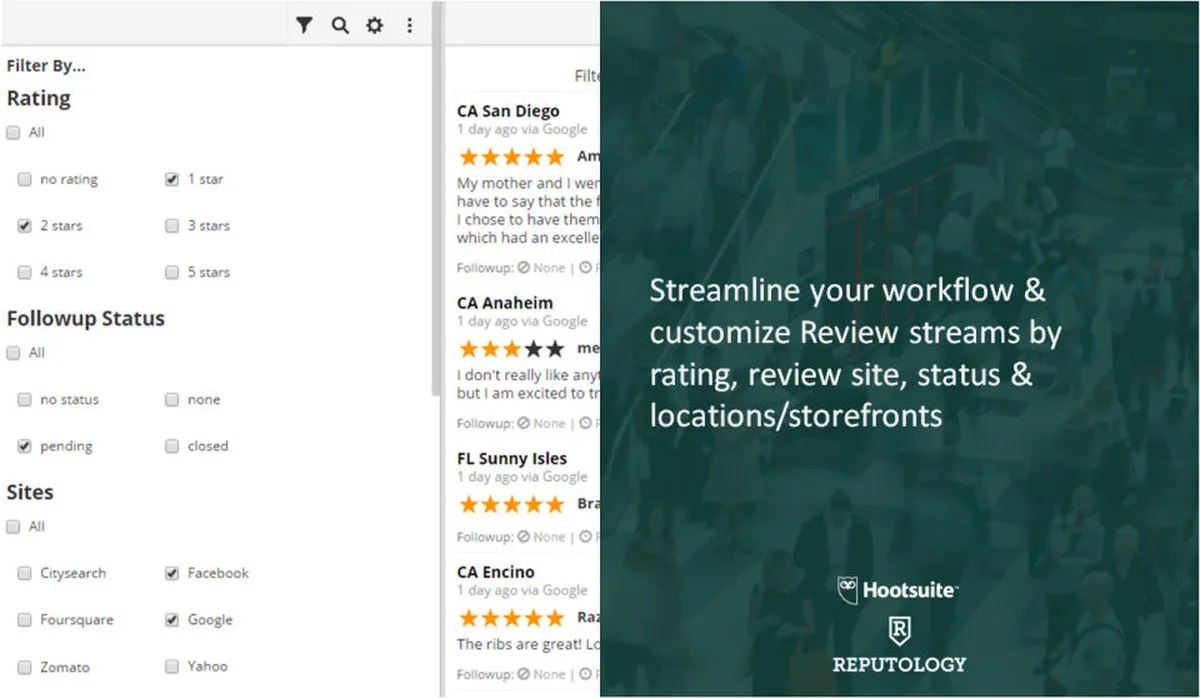Enable the 3 stars rating filter
This screenshot has height=698, width=1200.
172,226
